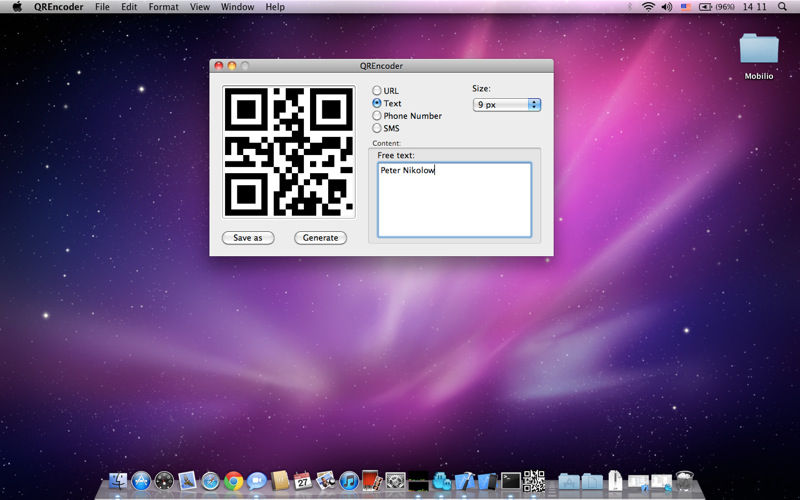Launch Google Chrome from the dock
The width and height of the screenshot is (800, 500).
233,481
